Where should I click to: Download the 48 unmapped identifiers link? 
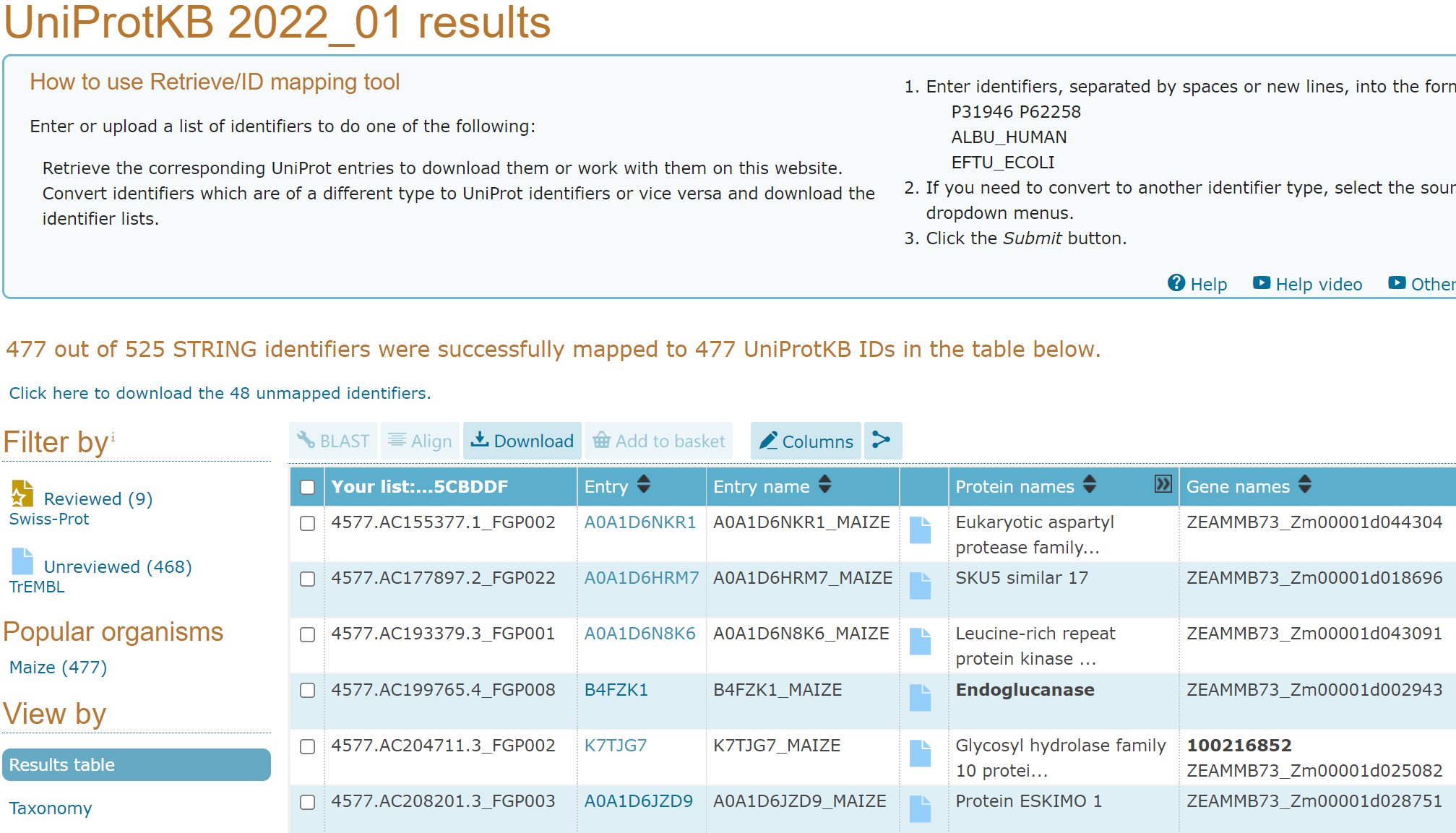(x=220, y=393)
